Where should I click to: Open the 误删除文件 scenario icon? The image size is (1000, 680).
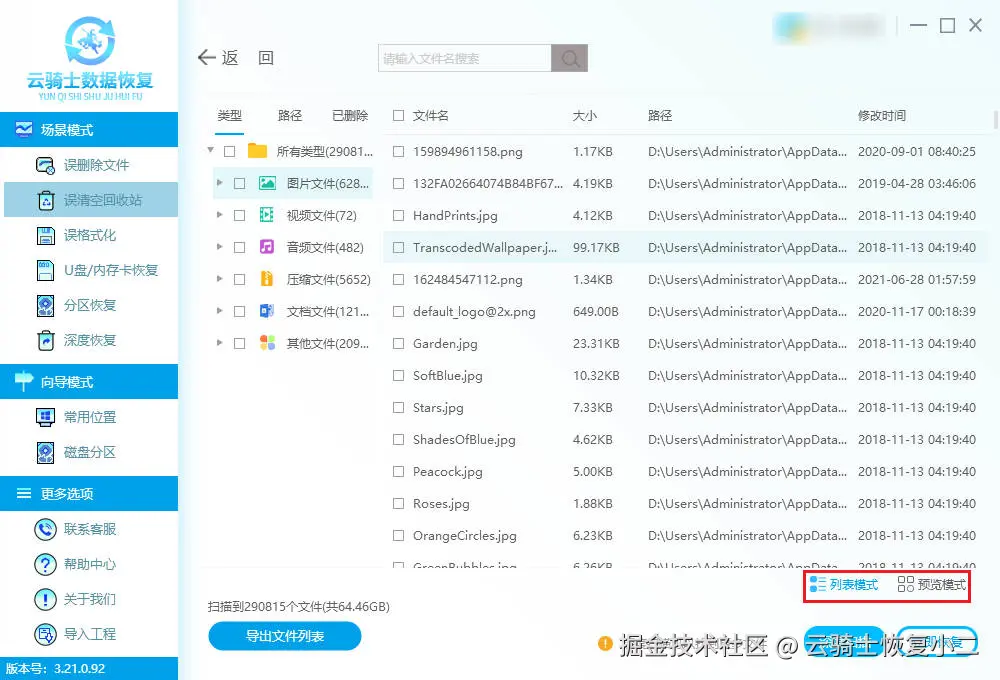[45, 165]
